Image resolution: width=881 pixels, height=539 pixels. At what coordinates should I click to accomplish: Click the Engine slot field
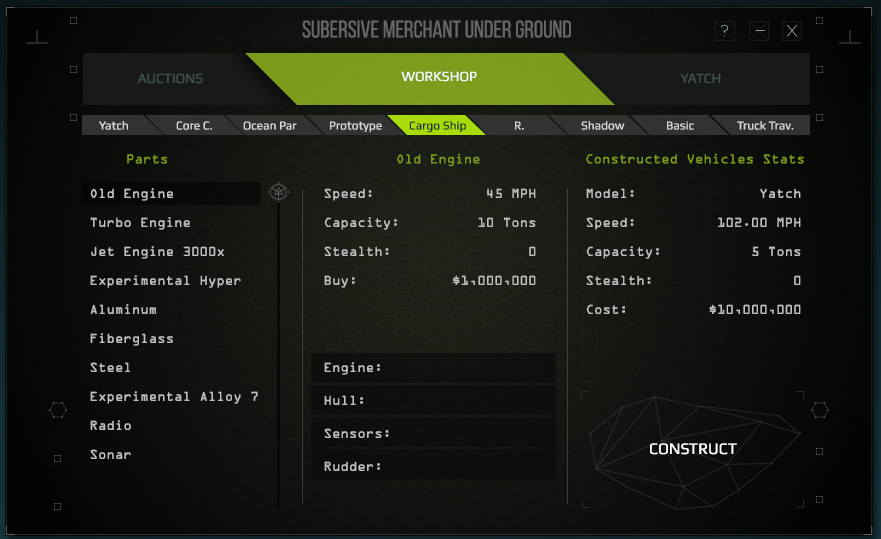click(x=433, y=368)
